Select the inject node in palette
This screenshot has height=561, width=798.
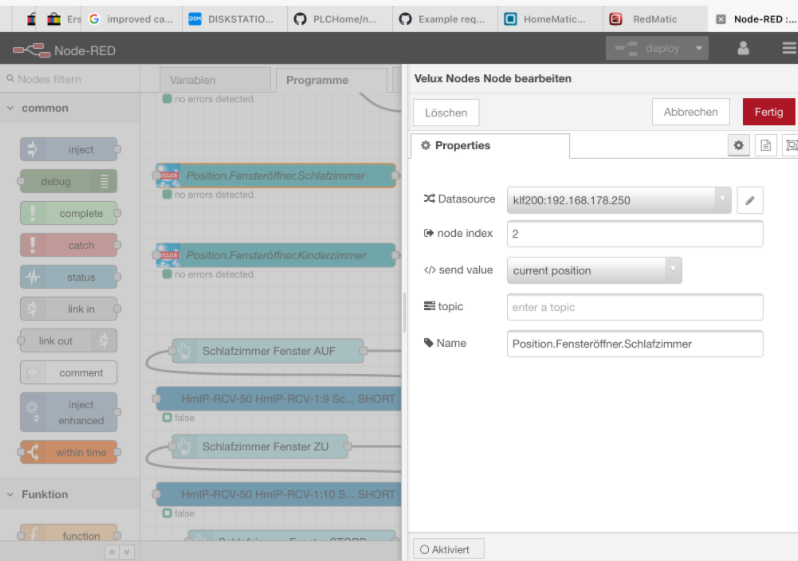tap(69, 150)
